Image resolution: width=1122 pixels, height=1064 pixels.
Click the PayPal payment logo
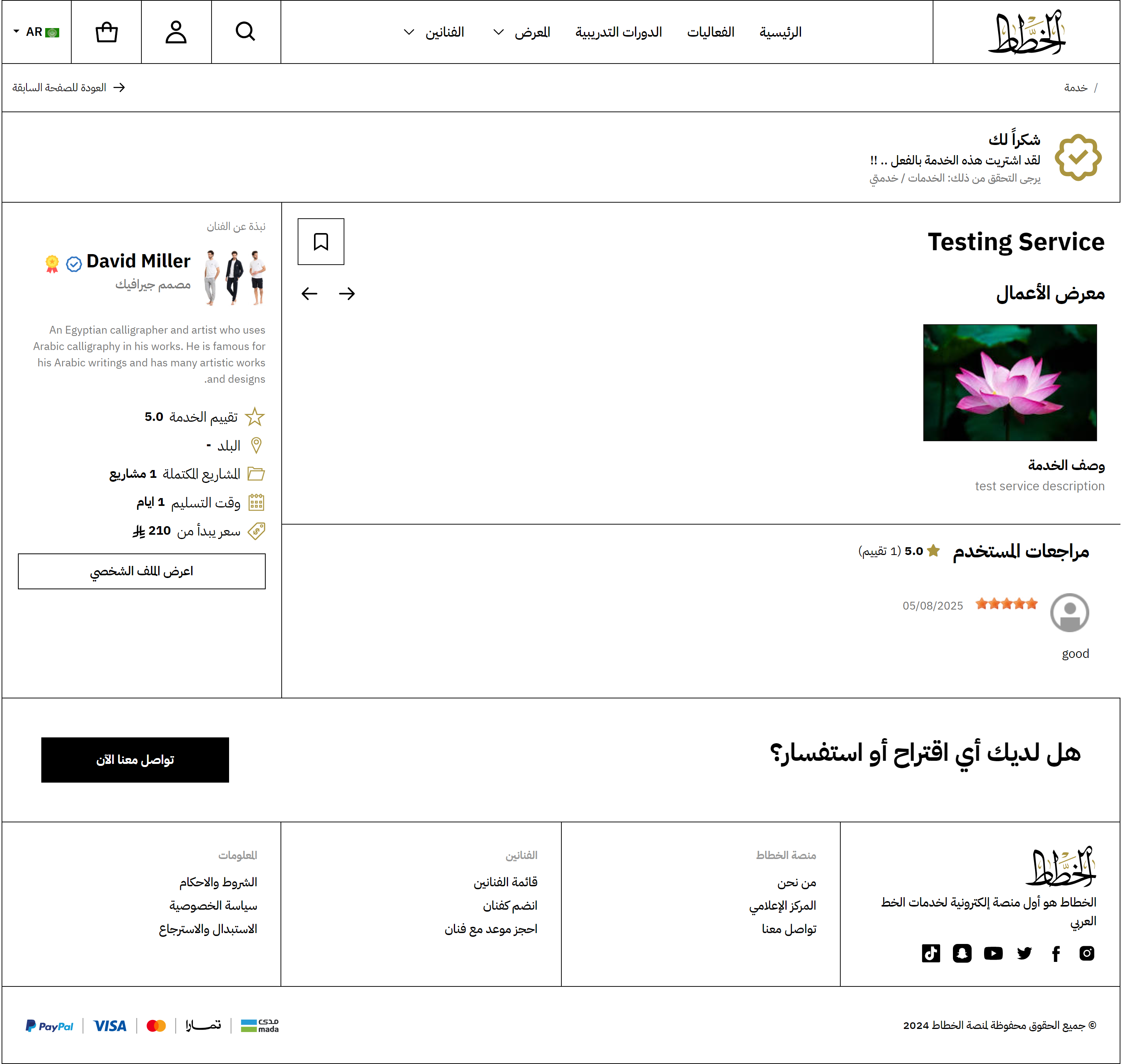pos(49,1026)
